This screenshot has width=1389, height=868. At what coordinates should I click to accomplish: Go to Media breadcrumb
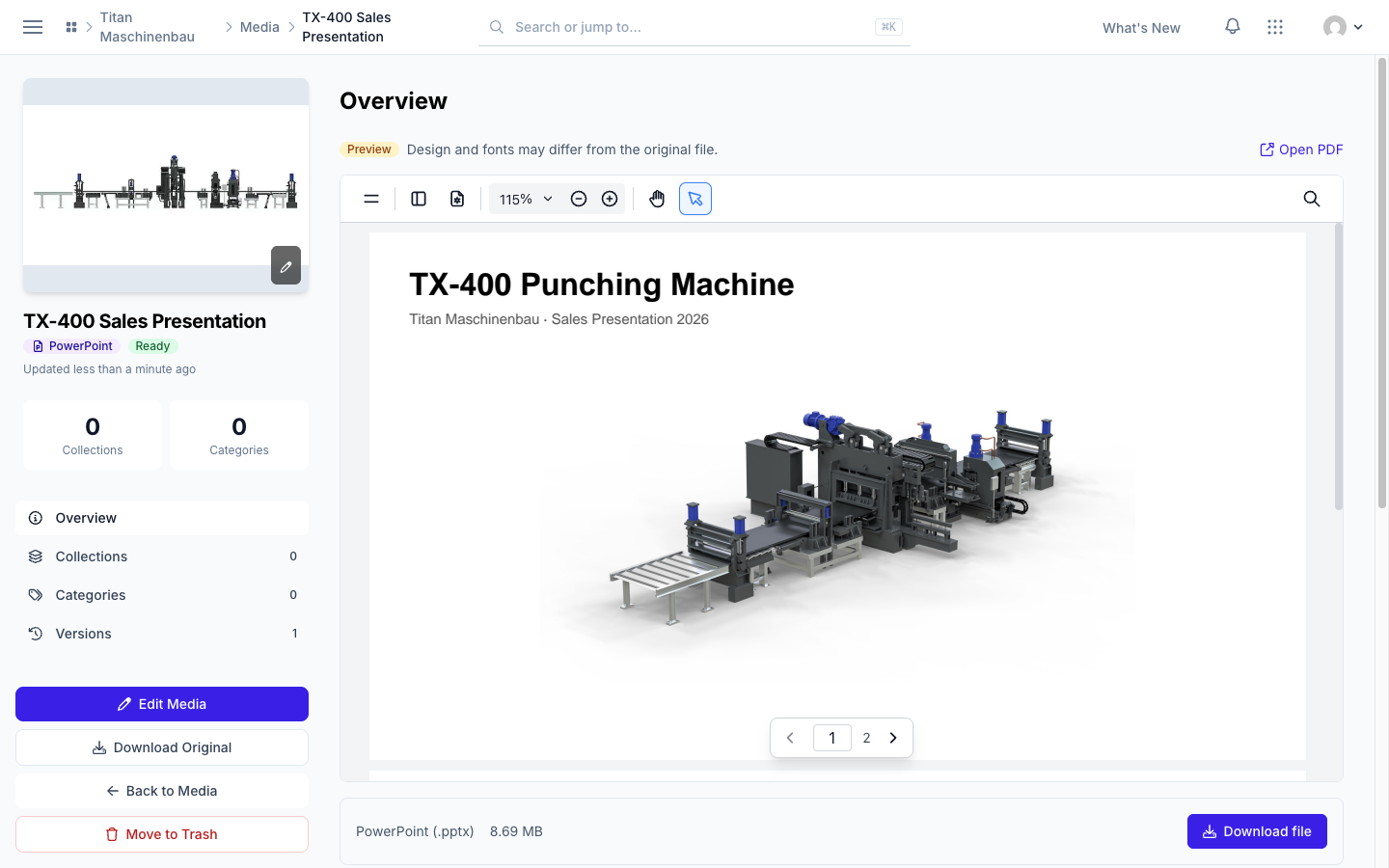[x=259, y=27]
